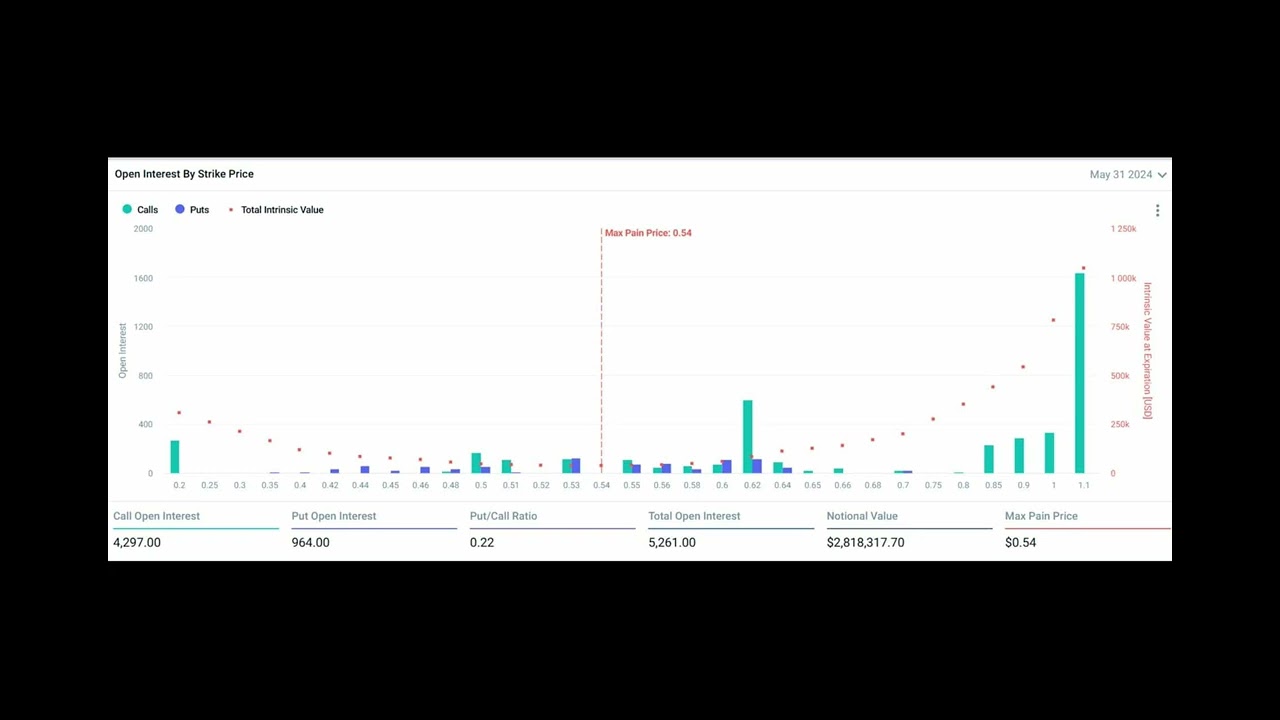
Task: Click the tall Calls bar at strike 1.1
Action: 1080,373
